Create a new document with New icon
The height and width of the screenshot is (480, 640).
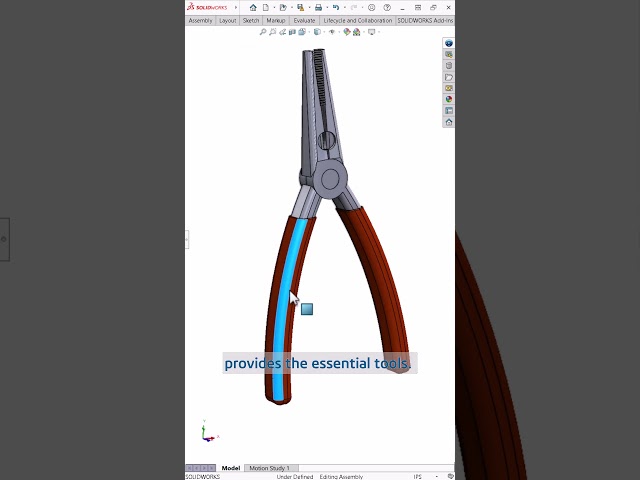[x=266, y=7]
